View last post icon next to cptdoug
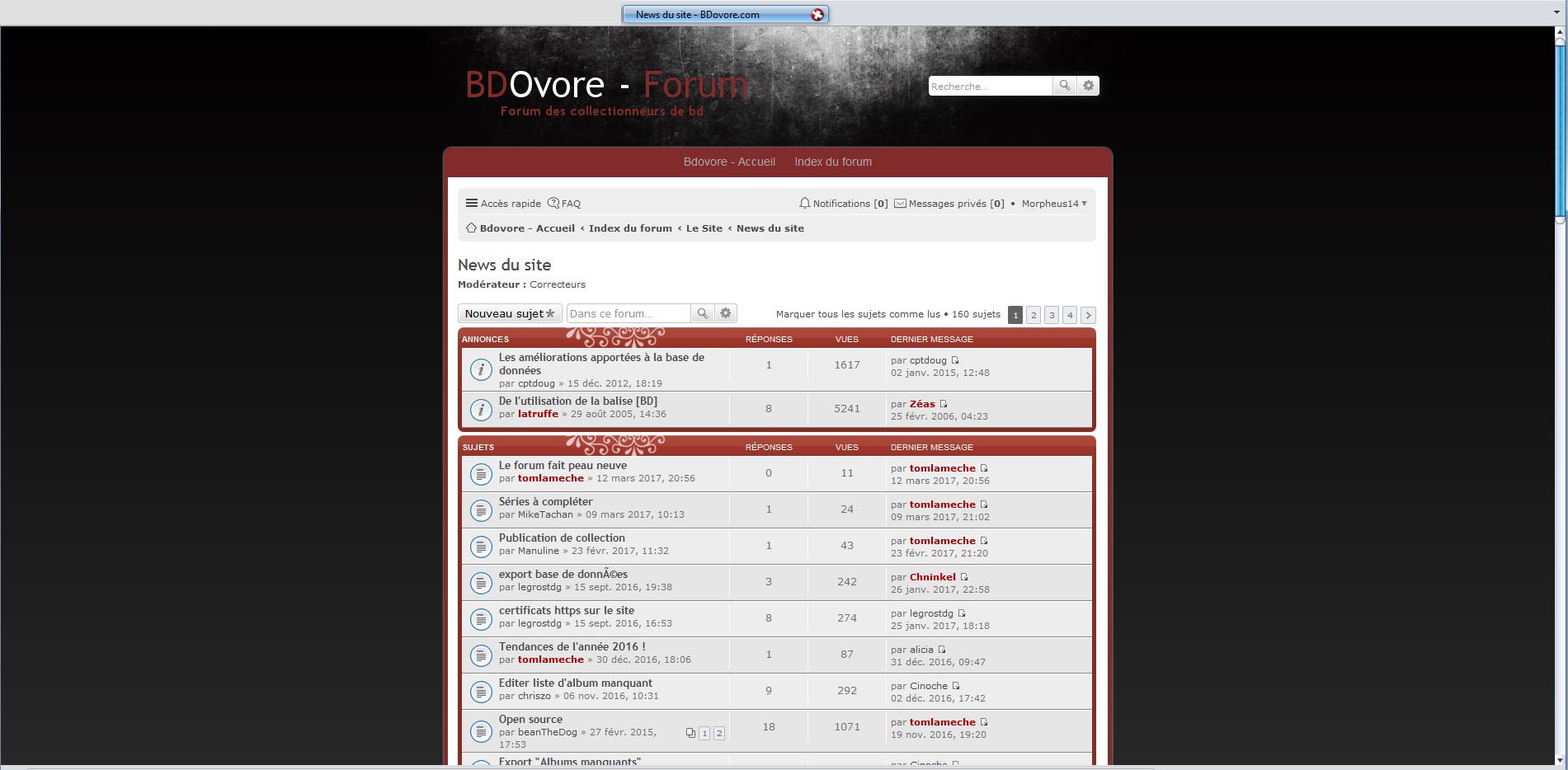This screenshot has width=1568, height=770. [x=955, y=360]
